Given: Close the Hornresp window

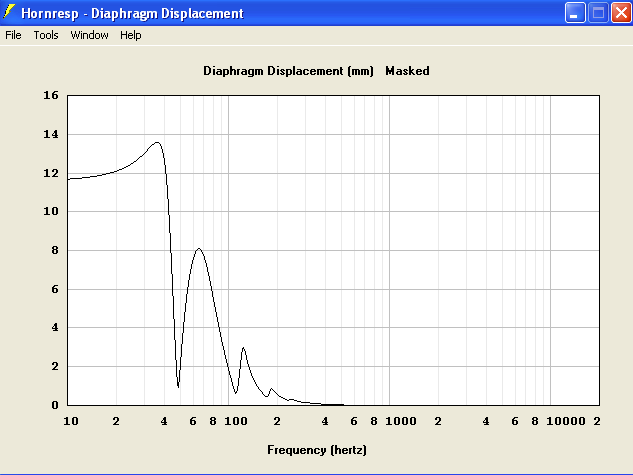Looking at the screenshot, I should 621,13.
